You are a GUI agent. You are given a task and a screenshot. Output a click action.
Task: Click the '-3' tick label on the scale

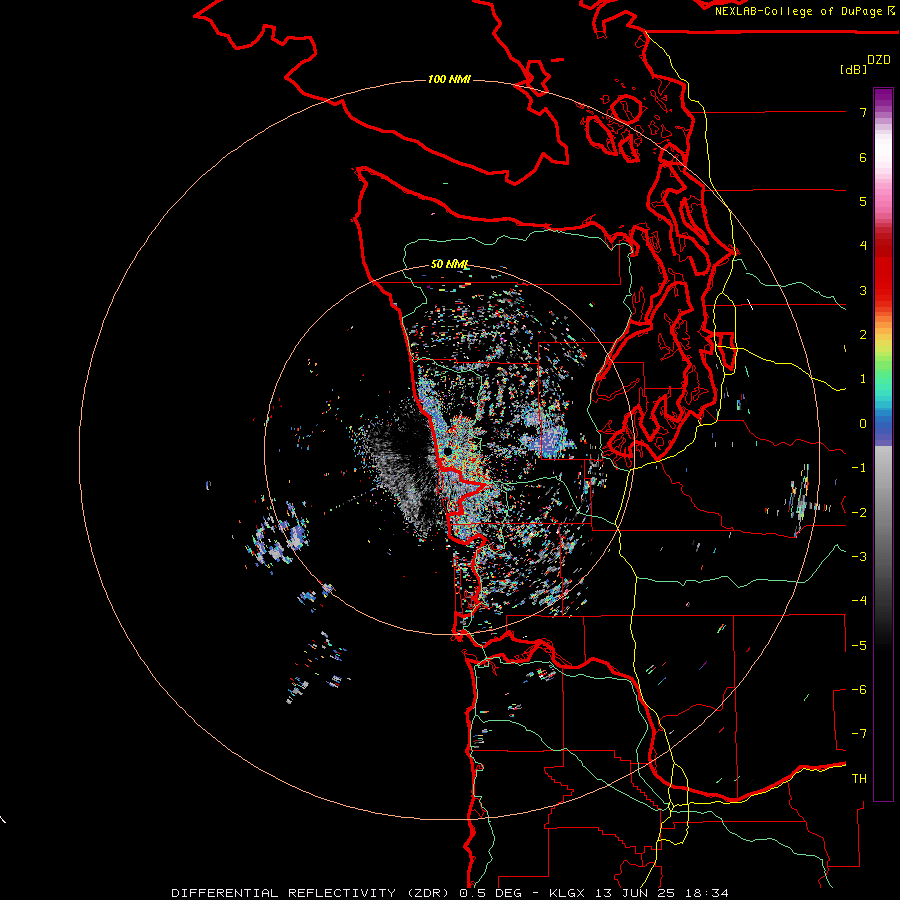pyautogui.click(x=859, y=557)
